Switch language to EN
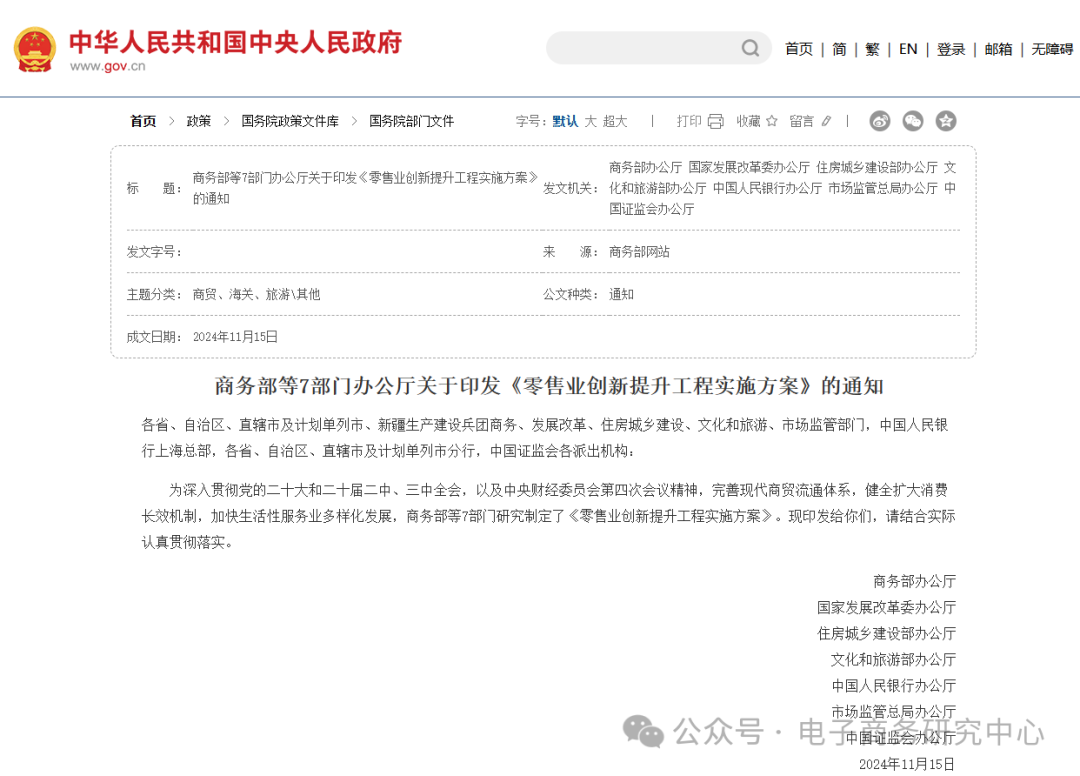1080x776 pixels. pos(908,48)
